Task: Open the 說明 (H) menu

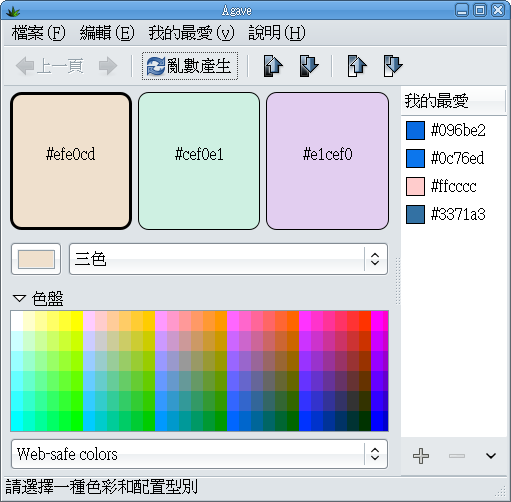Action: (277, 33)
